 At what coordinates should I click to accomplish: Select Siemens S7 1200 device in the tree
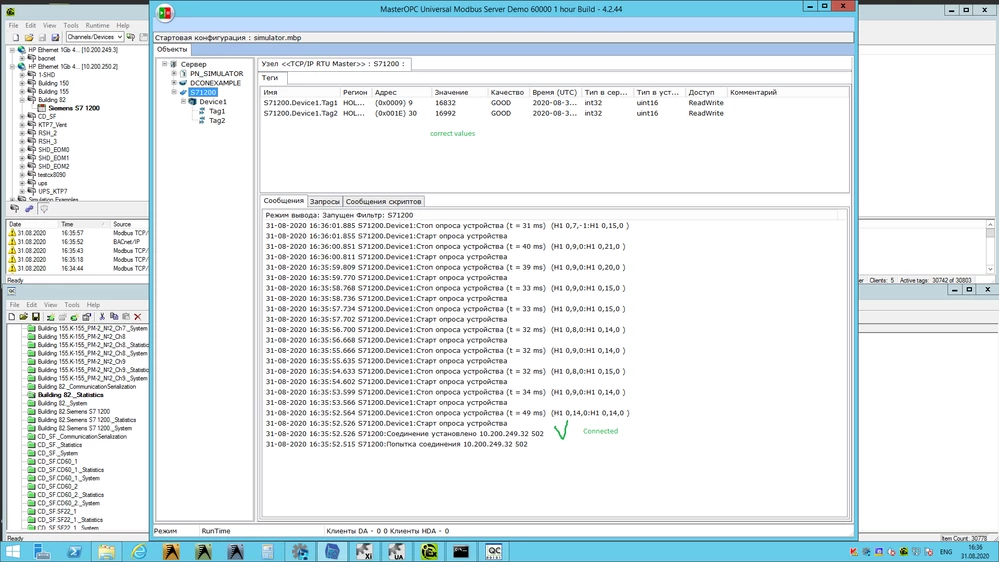coord(74,108)
